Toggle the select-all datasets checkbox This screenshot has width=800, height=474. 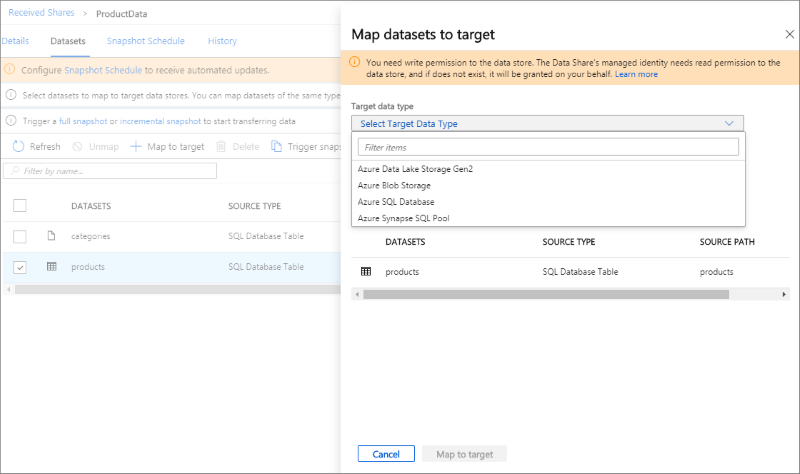pyautogui.click(x=20, y=206)
